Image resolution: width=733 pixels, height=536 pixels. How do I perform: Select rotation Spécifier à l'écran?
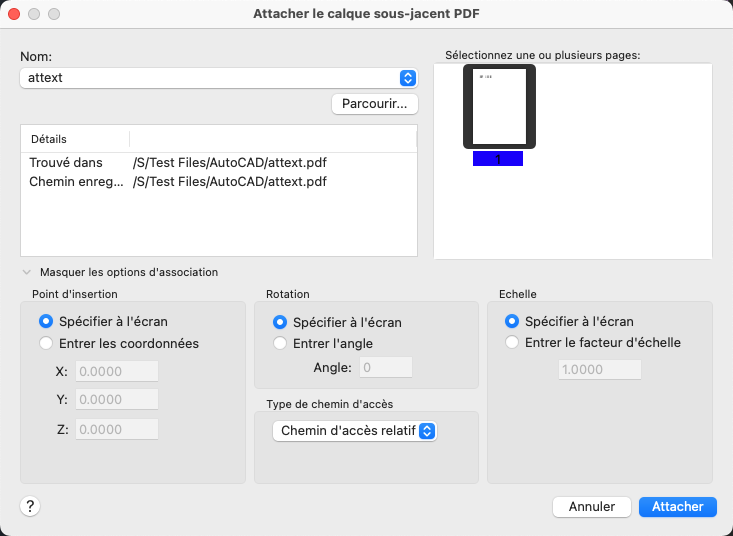pos(281,322)
